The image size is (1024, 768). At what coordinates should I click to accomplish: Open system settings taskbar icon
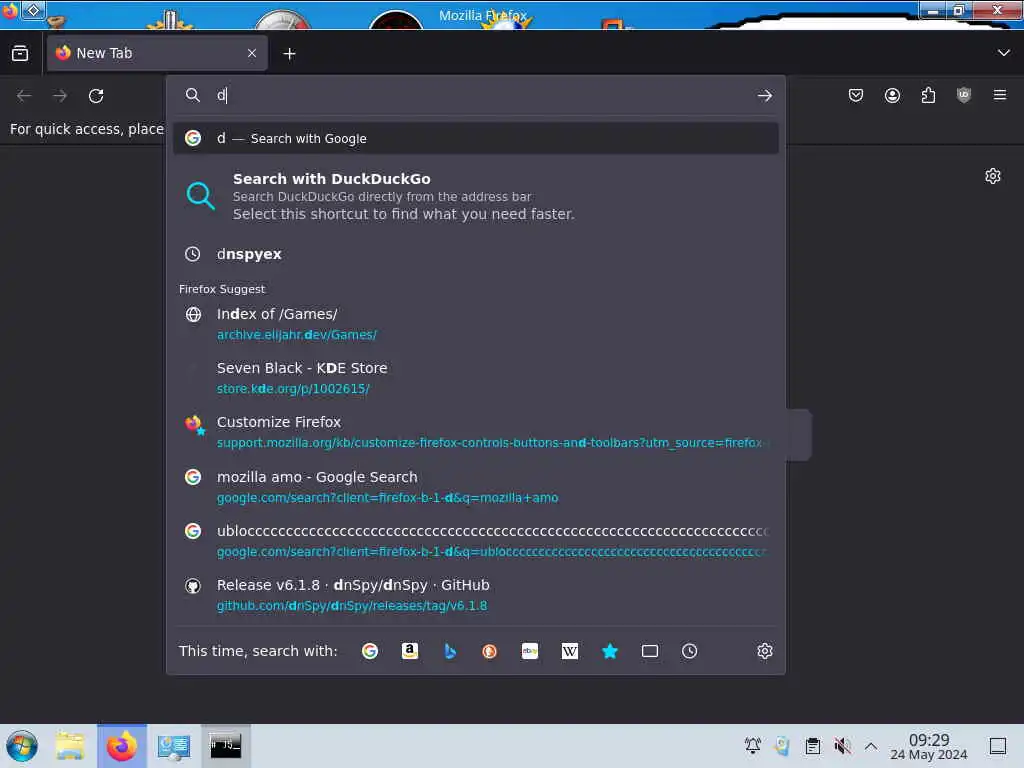coord(174,746)
